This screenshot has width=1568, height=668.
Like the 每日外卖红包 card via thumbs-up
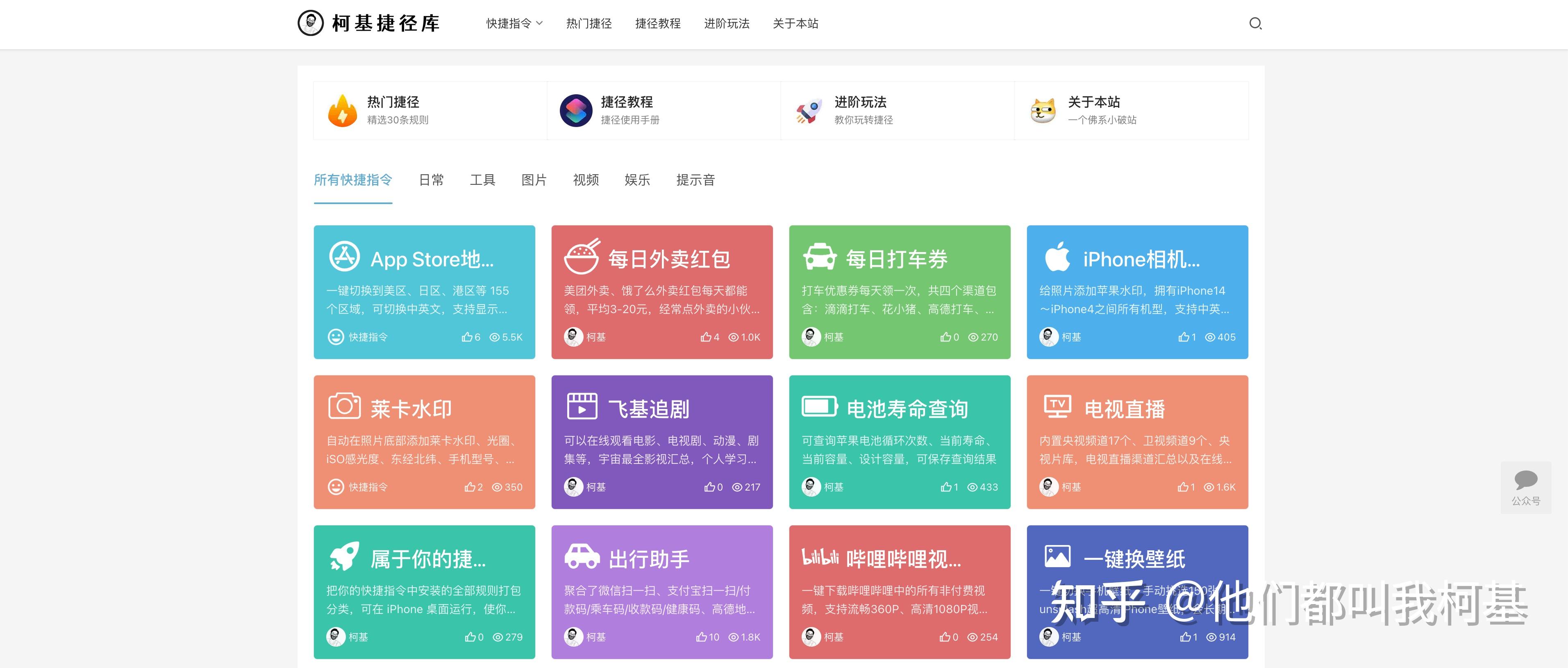point(705,337)
